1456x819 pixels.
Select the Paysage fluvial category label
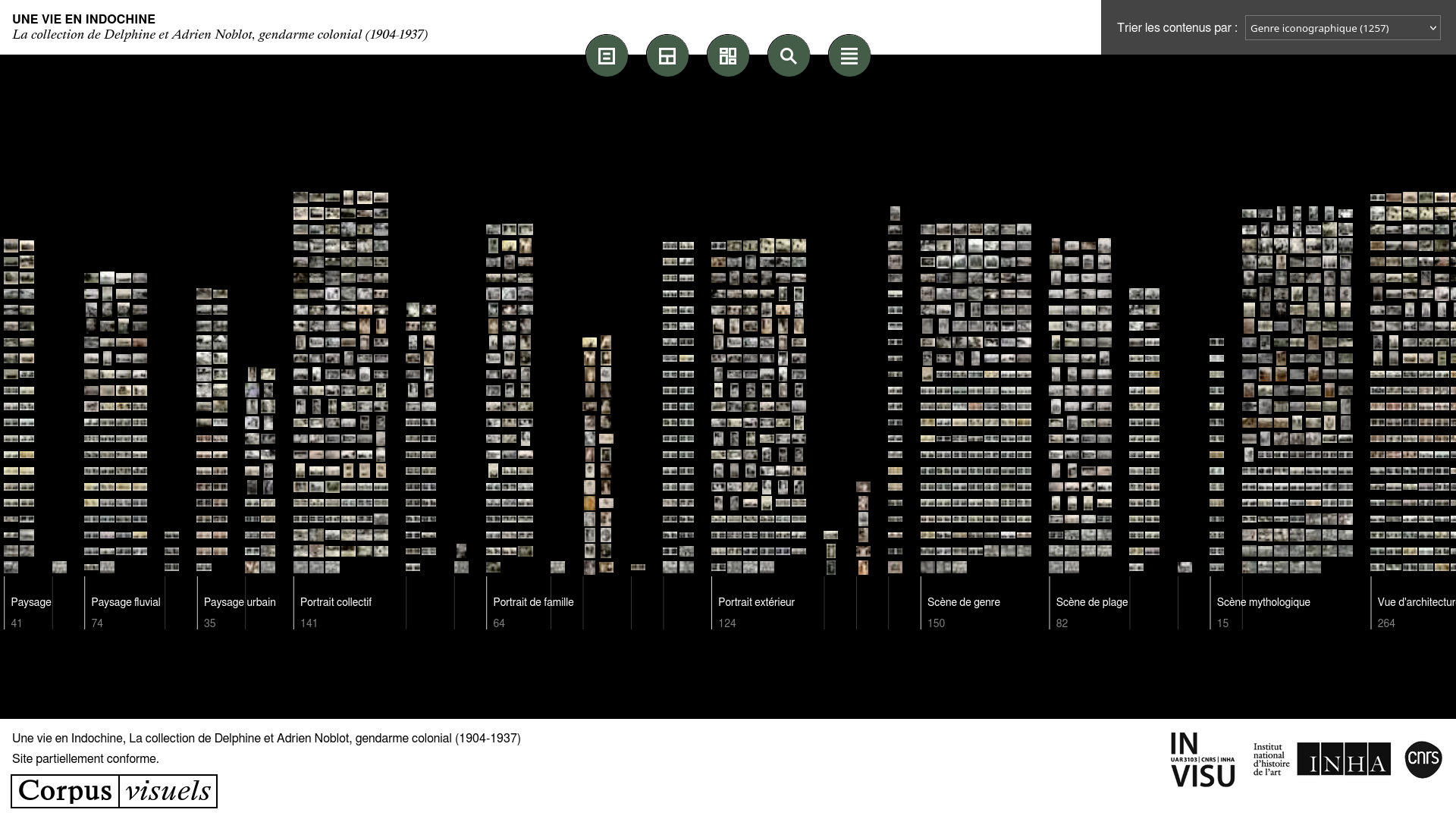[x=126, y=602]
